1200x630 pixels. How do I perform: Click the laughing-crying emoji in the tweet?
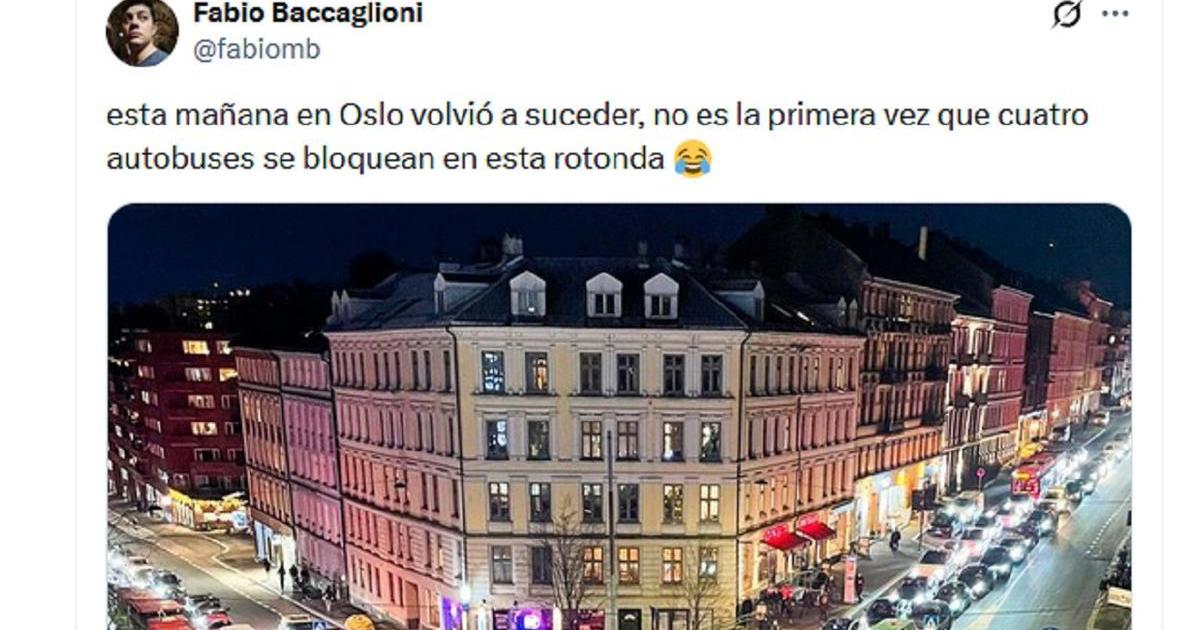[x=692, y=159]
